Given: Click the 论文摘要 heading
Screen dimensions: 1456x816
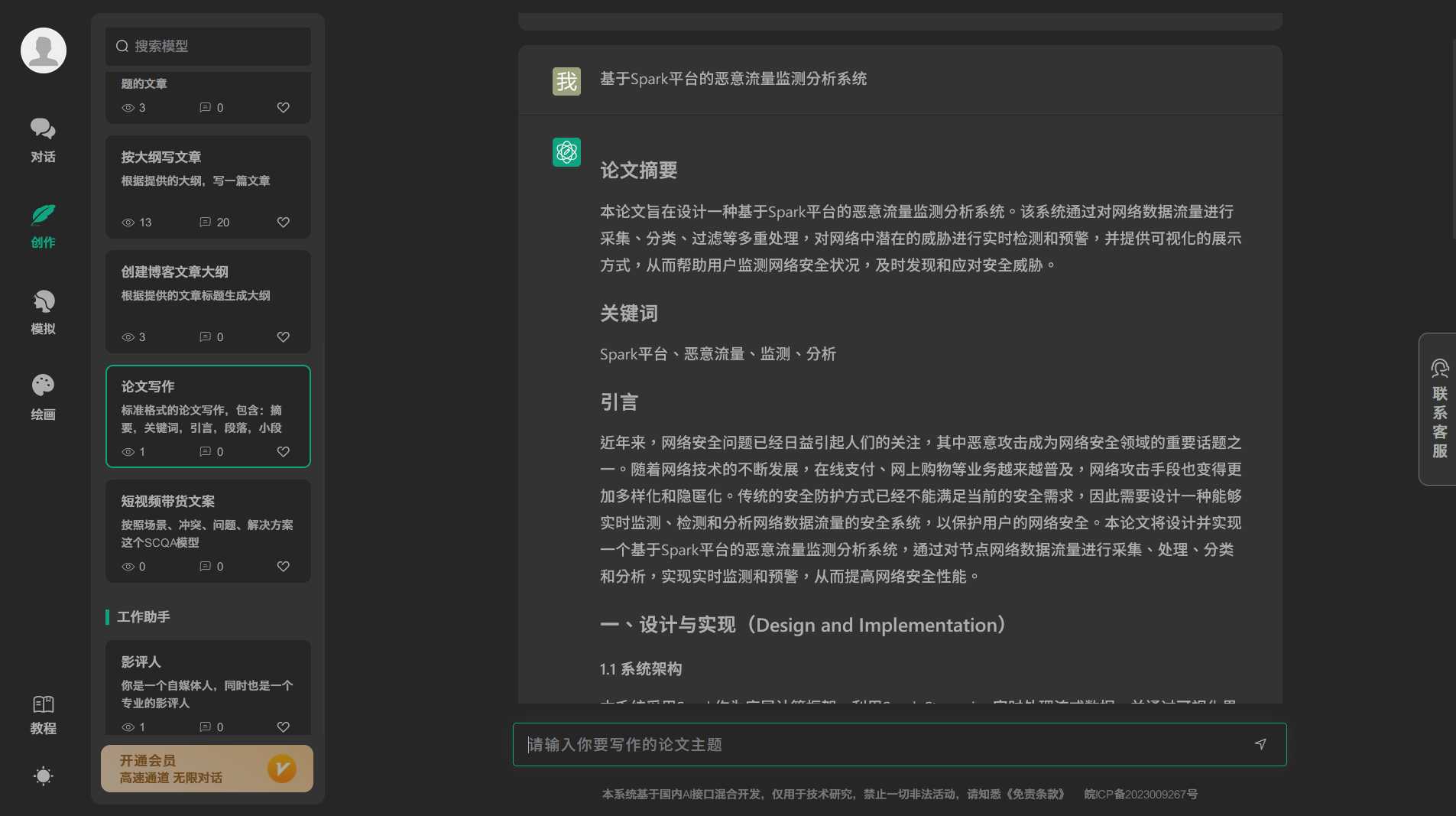Looking at the screenshot, I should (x=638, y=170).
